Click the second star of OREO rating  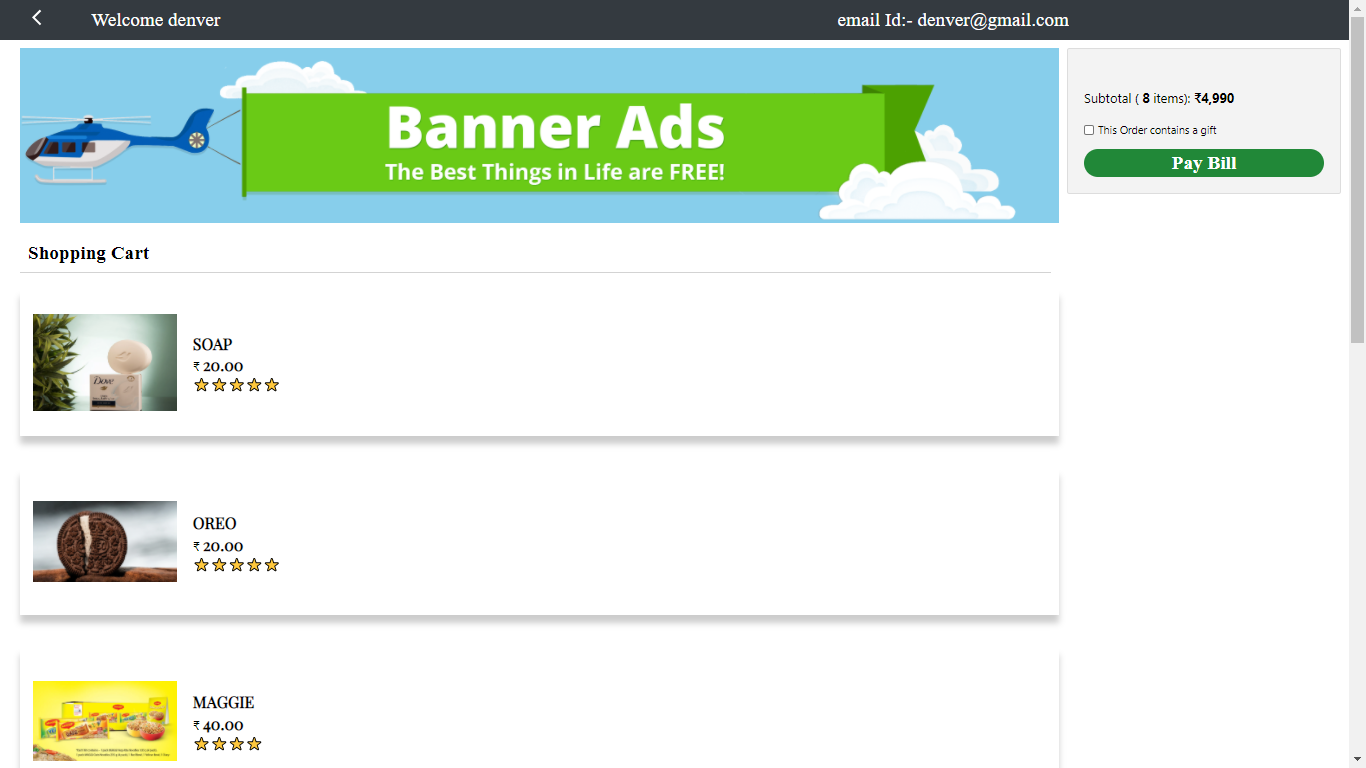click(x=219, y=565)
